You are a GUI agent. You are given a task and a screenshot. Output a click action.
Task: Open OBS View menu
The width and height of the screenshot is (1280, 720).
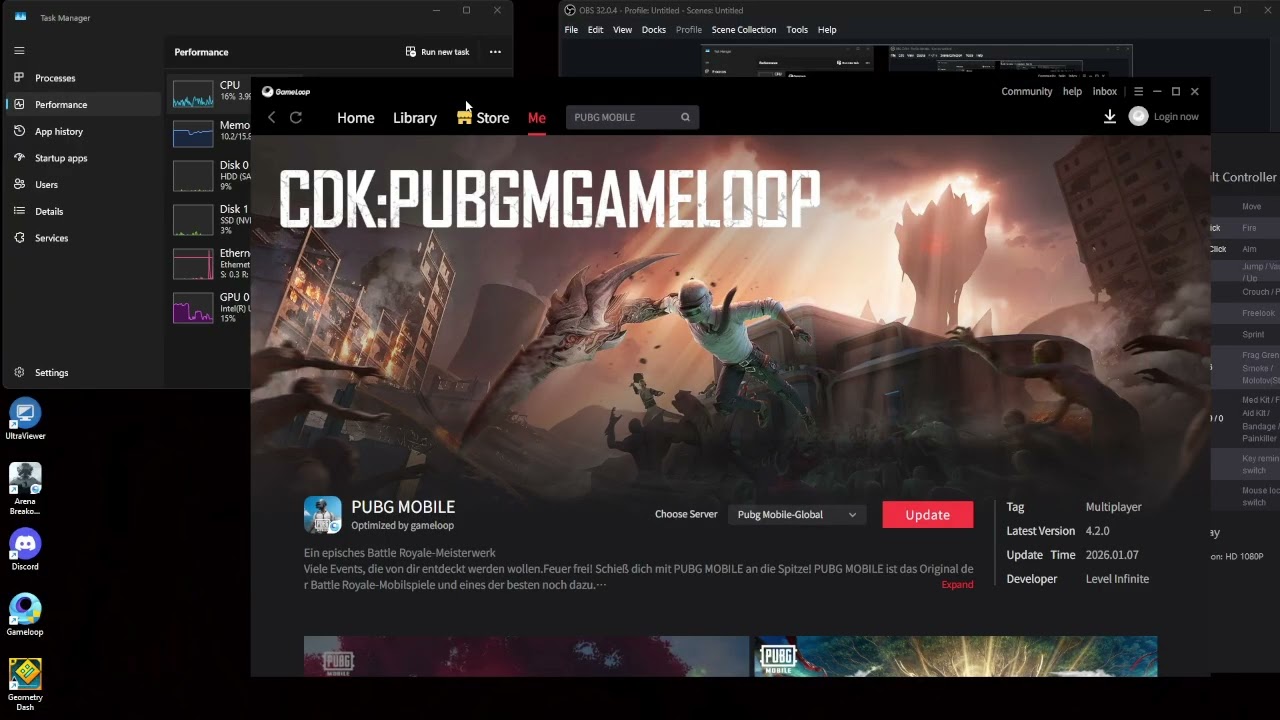click(622, 30)
